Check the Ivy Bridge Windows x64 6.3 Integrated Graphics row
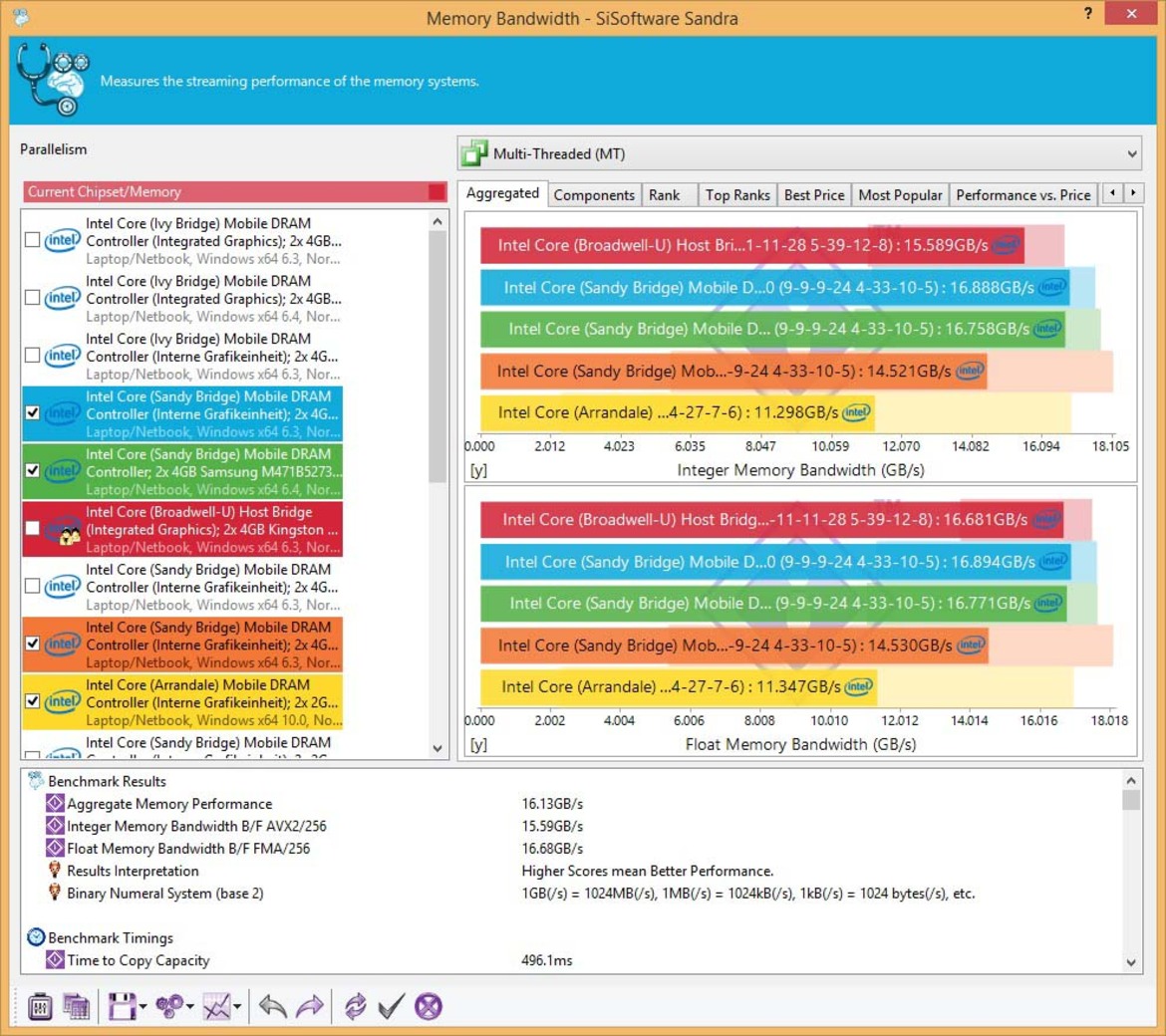Viewport: 1166px width, 1036px height. tap(32, 240)
